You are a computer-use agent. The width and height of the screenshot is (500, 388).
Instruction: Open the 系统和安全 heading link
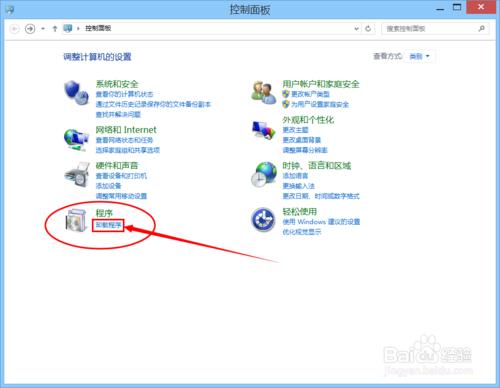tap(117, 84)
